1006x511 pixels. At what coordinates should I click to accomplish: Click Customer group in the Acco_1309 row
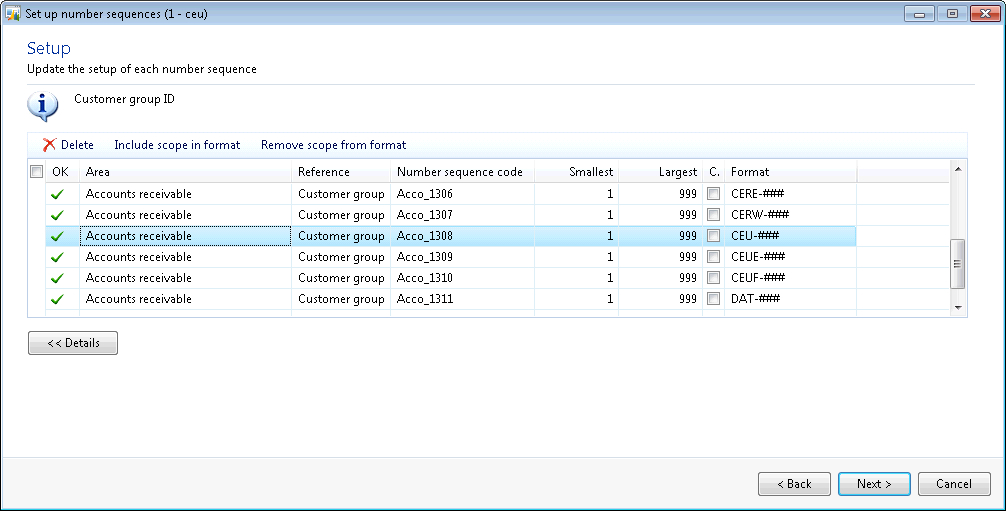coord(341,257)
